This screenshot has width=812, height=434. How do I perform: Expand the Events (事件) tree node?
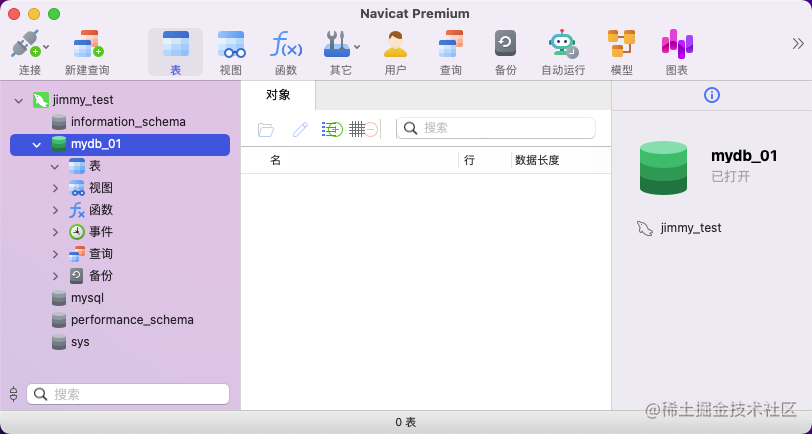pyautogui.click(x=55, y=233)
